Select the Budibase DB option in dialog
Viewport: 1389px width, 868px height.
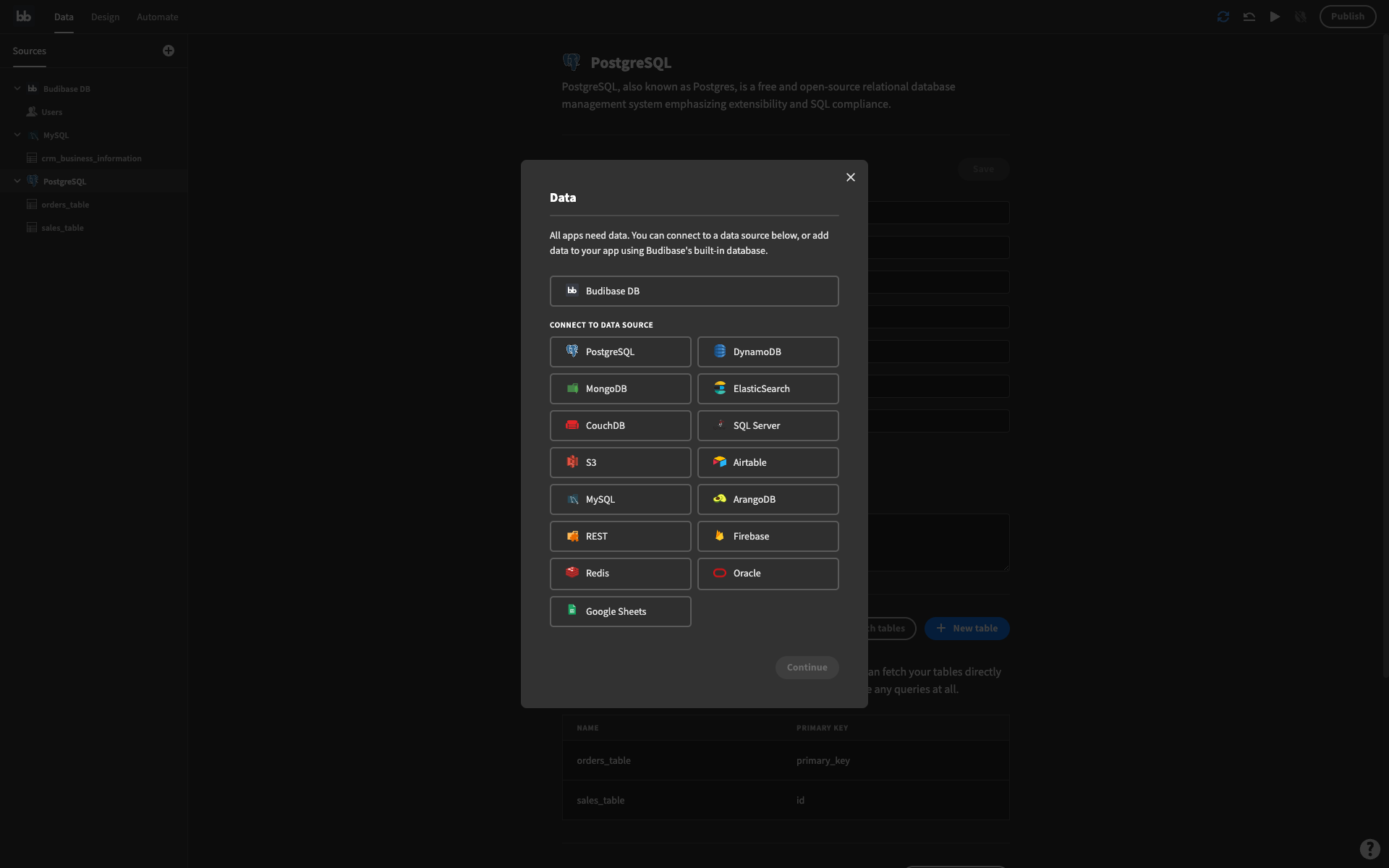694,291
